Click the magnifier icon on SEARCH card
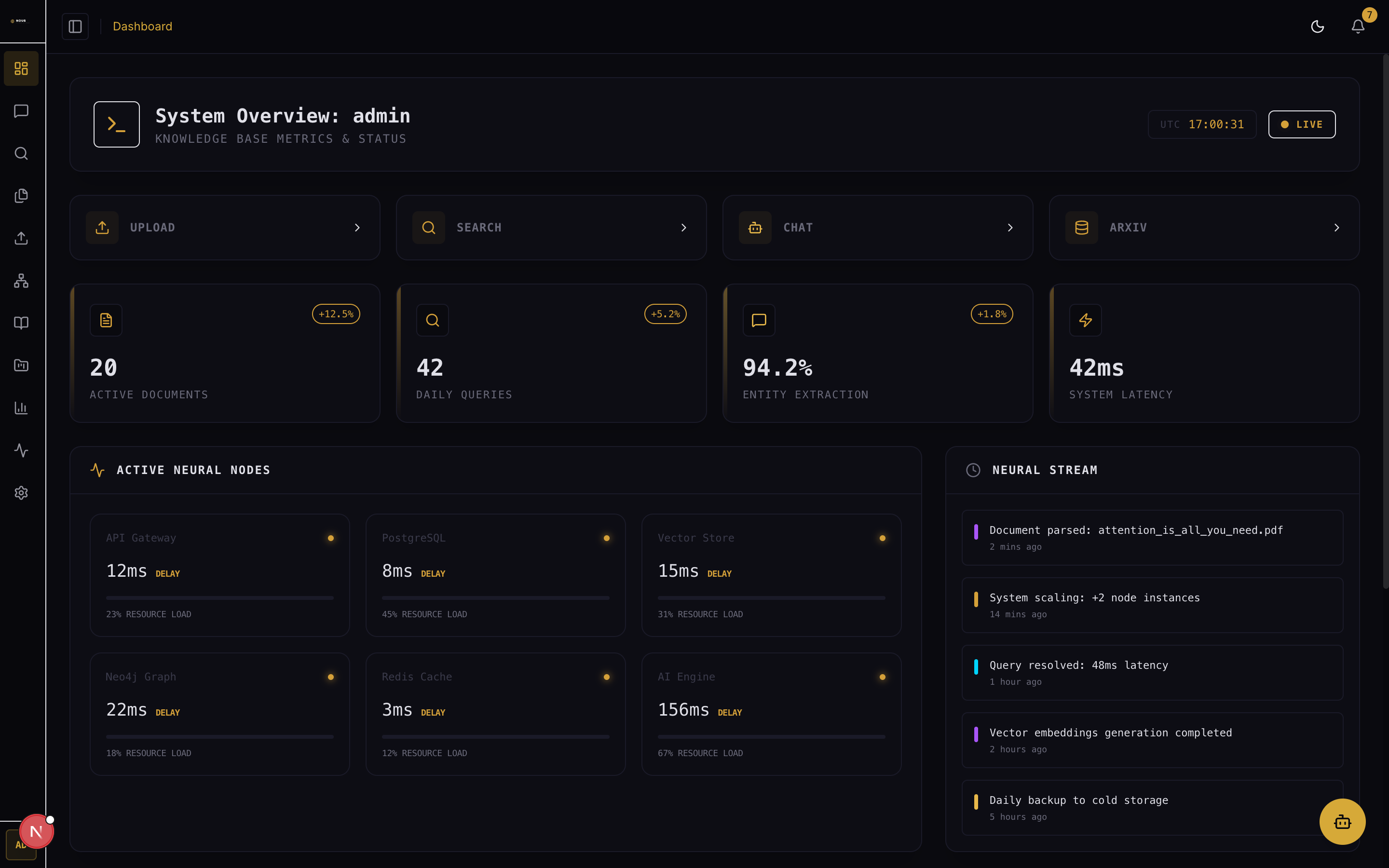This screenshot has width=1389, height=868. point(429,227)
